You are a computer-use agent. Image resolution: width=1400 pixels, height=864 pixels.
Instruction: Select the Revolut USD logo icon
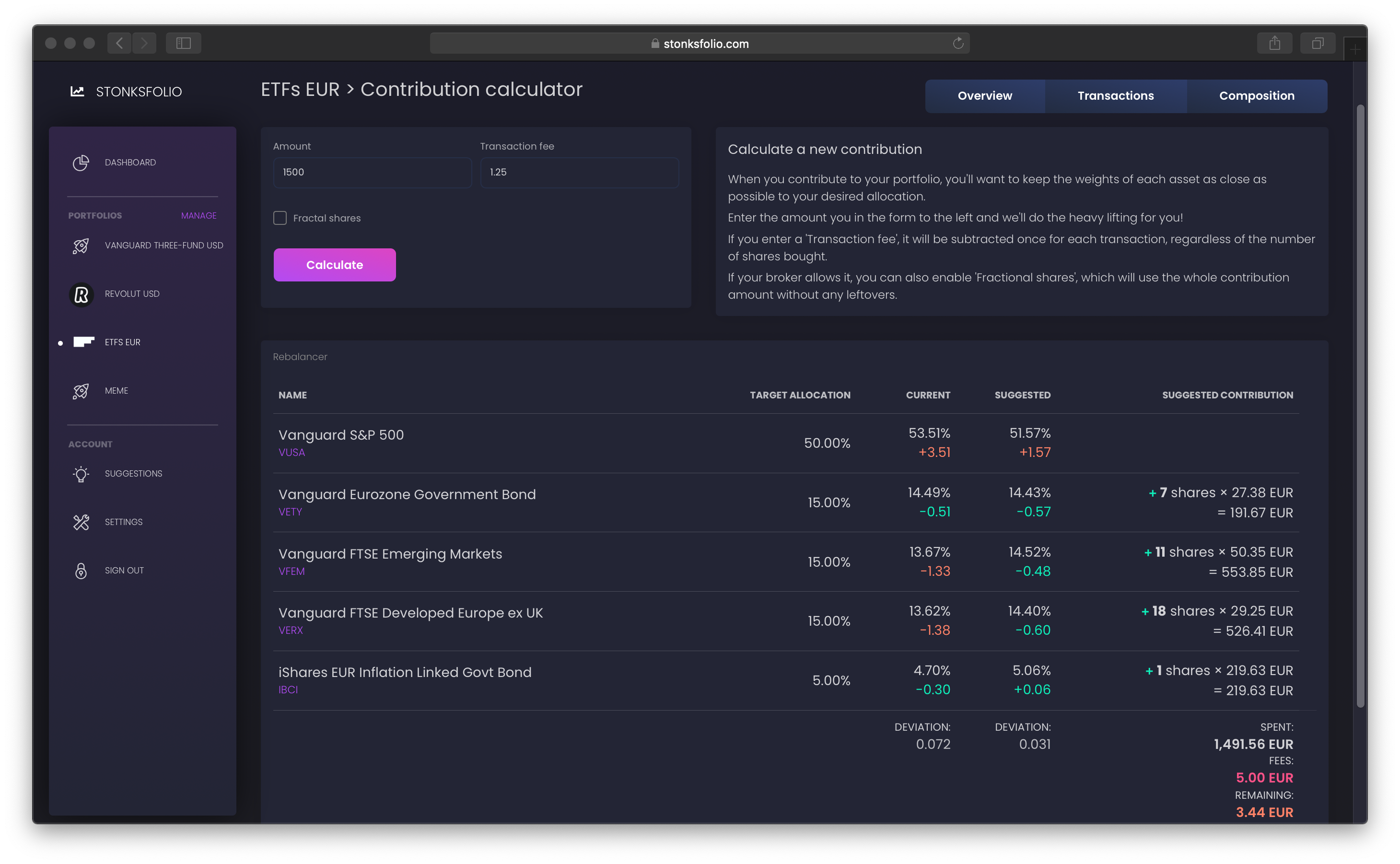[81, 294]
